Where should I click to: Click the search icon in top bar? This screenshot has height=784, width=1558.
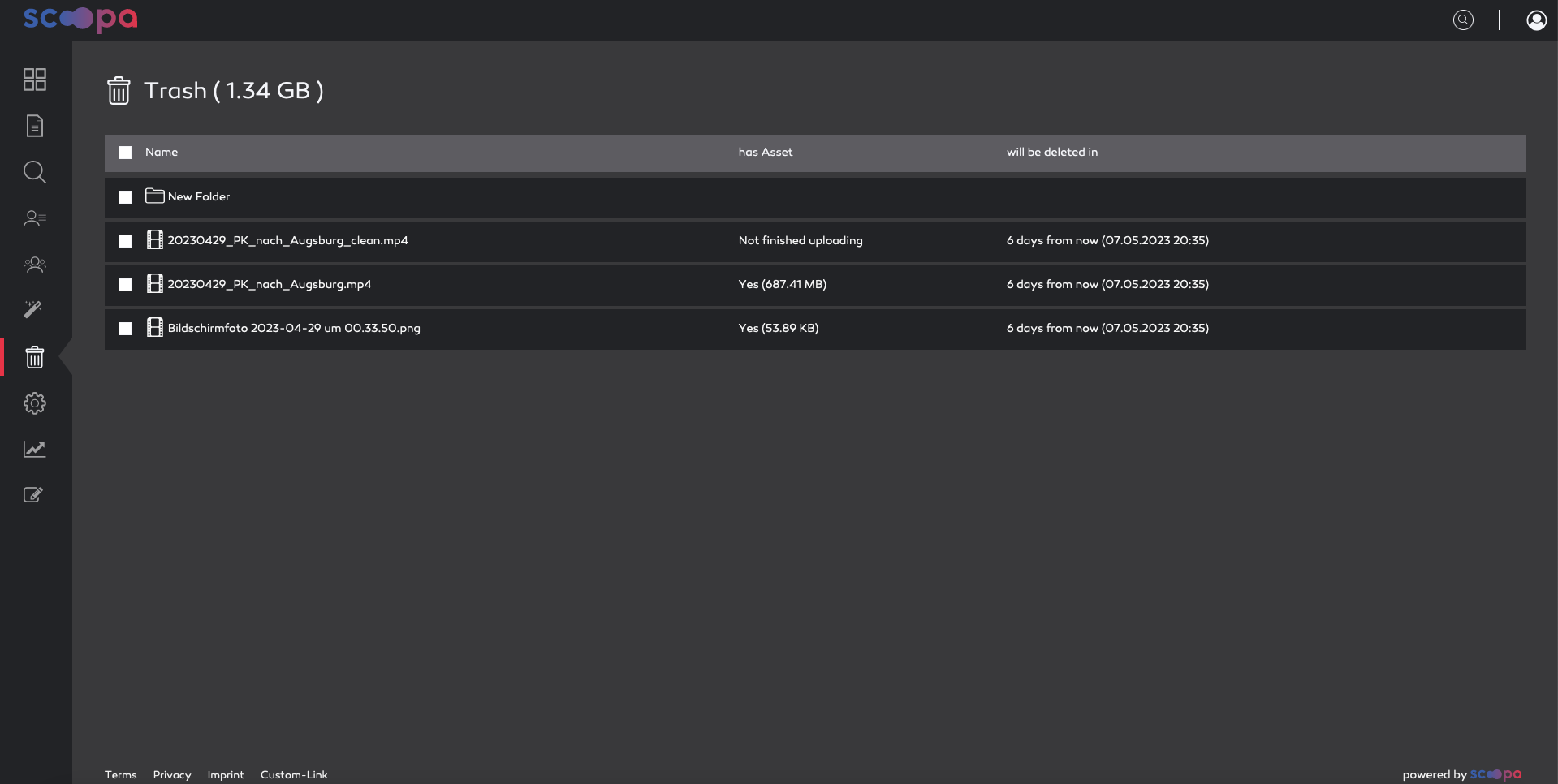[1463, 20]
